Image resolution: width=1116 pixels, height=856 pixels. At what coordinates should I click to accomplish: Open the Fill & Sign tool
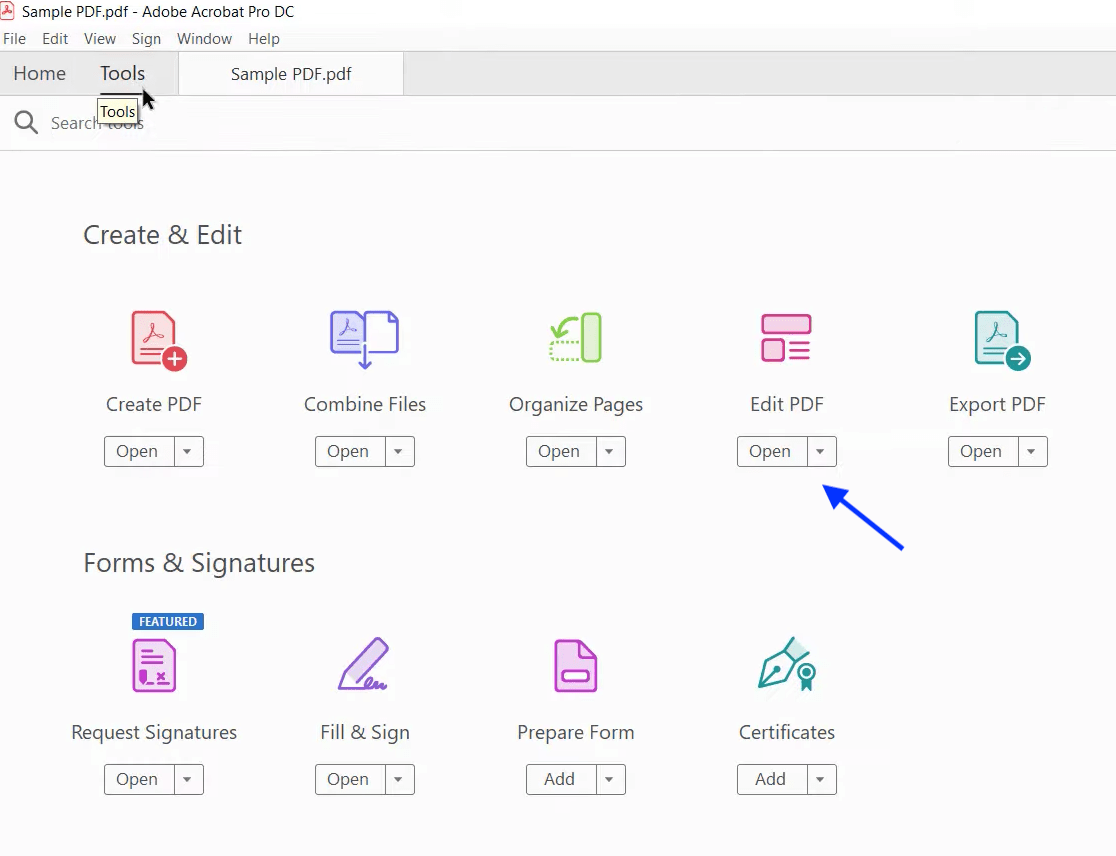(x=349, y=779)
